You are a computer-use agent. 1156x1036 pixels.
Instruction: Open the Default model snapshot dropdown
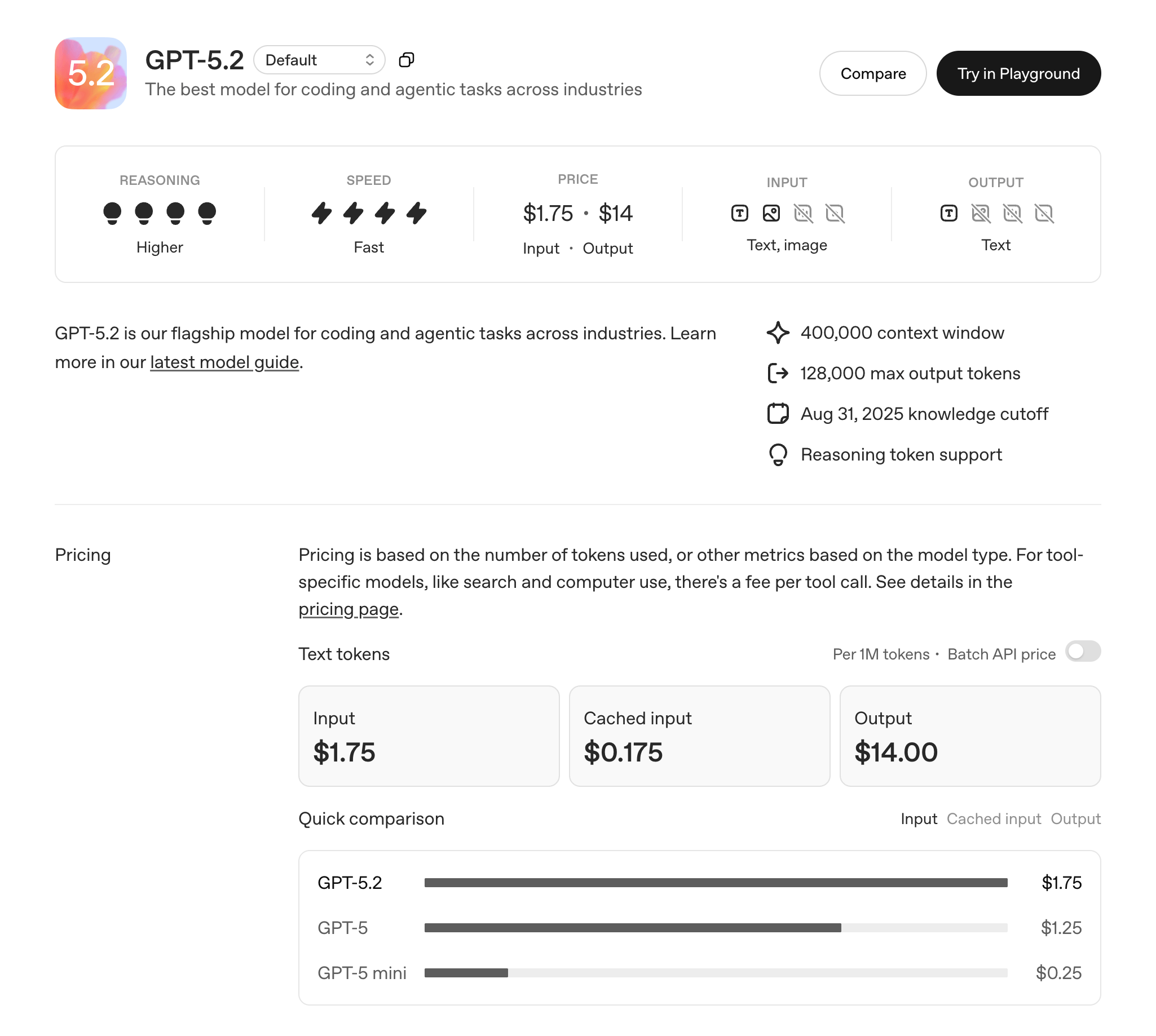(x=320, y=59)
